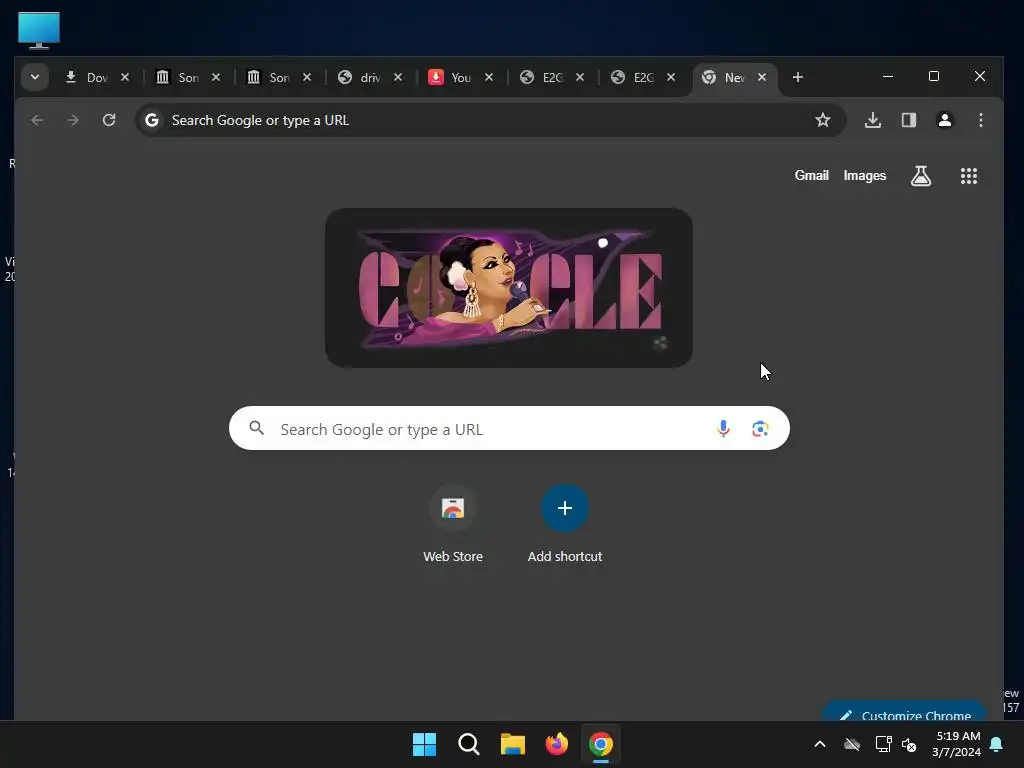This screenshot has height=768, width=1024.
Task: Close the New Tab tab
Action: pyautogui.click(x=761, y=77)
